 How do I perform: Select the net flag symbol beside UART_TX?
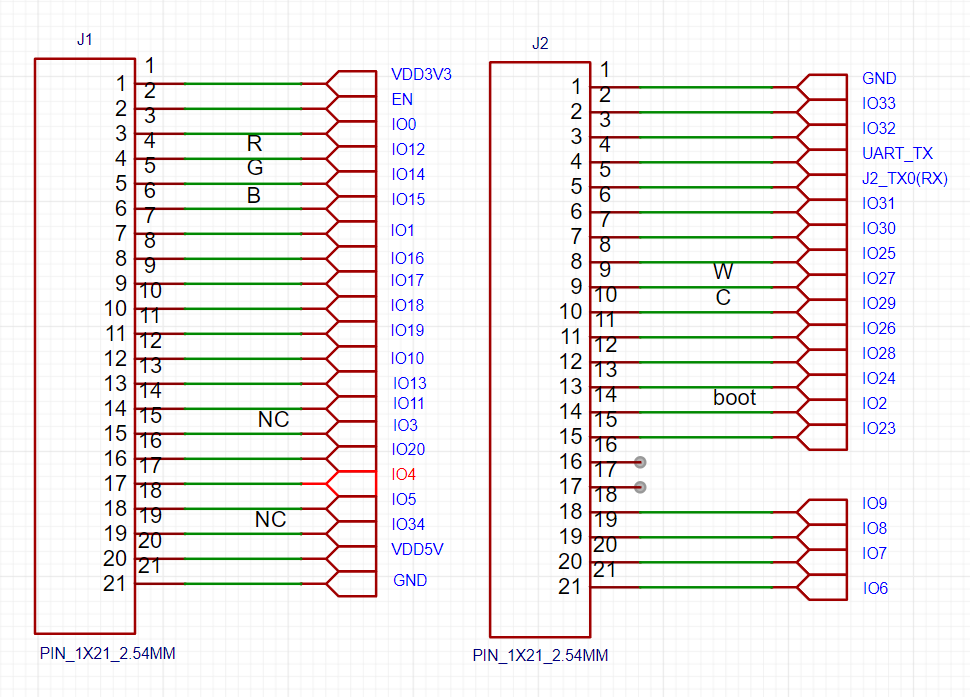point(822,163)
